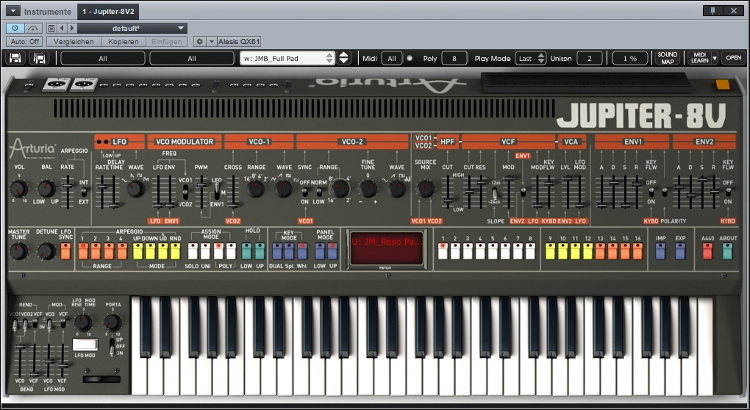Select patch button number 8

pyautogui.click(x=530, y=251)
